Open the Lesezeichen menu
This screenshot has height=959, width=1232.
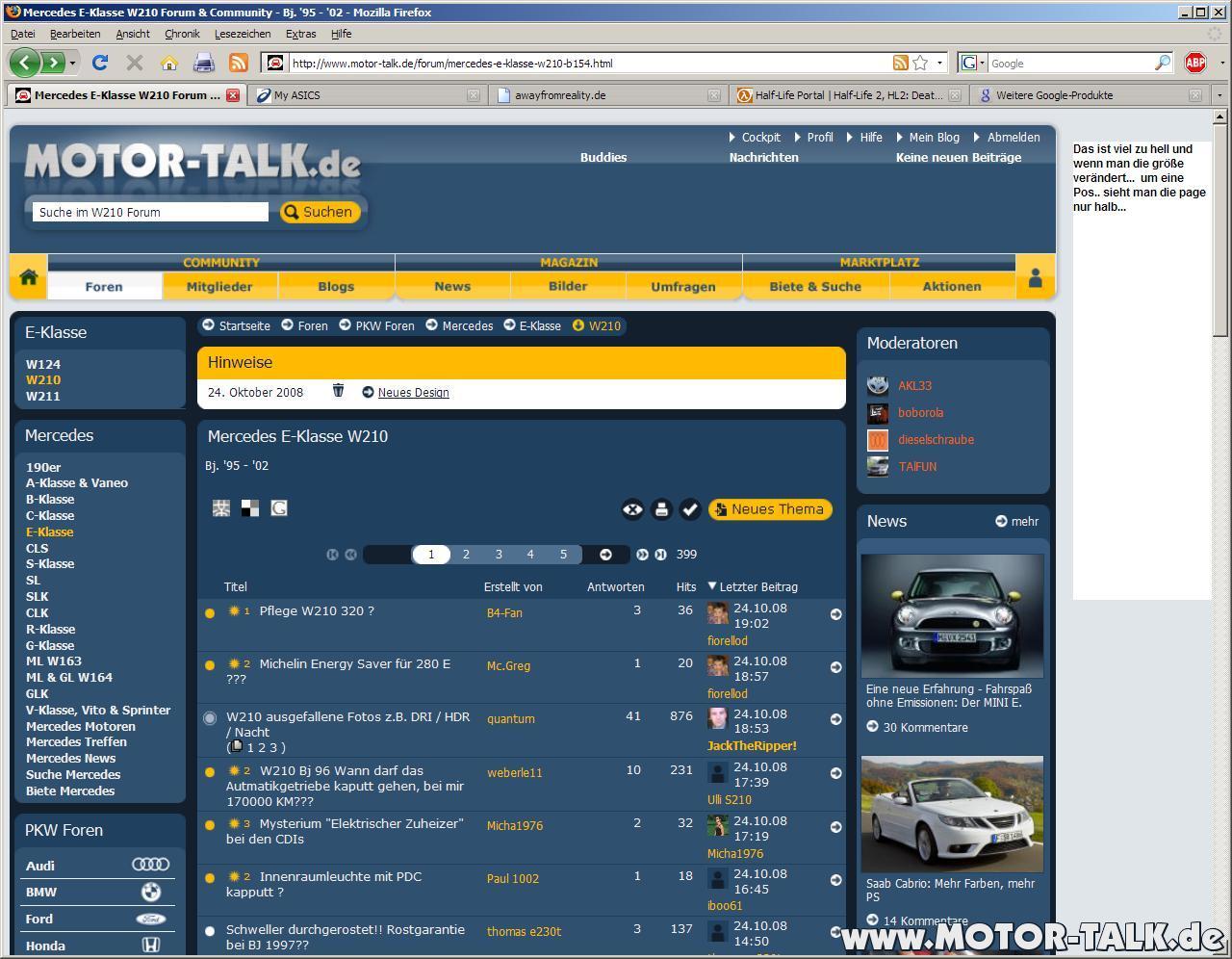click(x=243, y=34)
